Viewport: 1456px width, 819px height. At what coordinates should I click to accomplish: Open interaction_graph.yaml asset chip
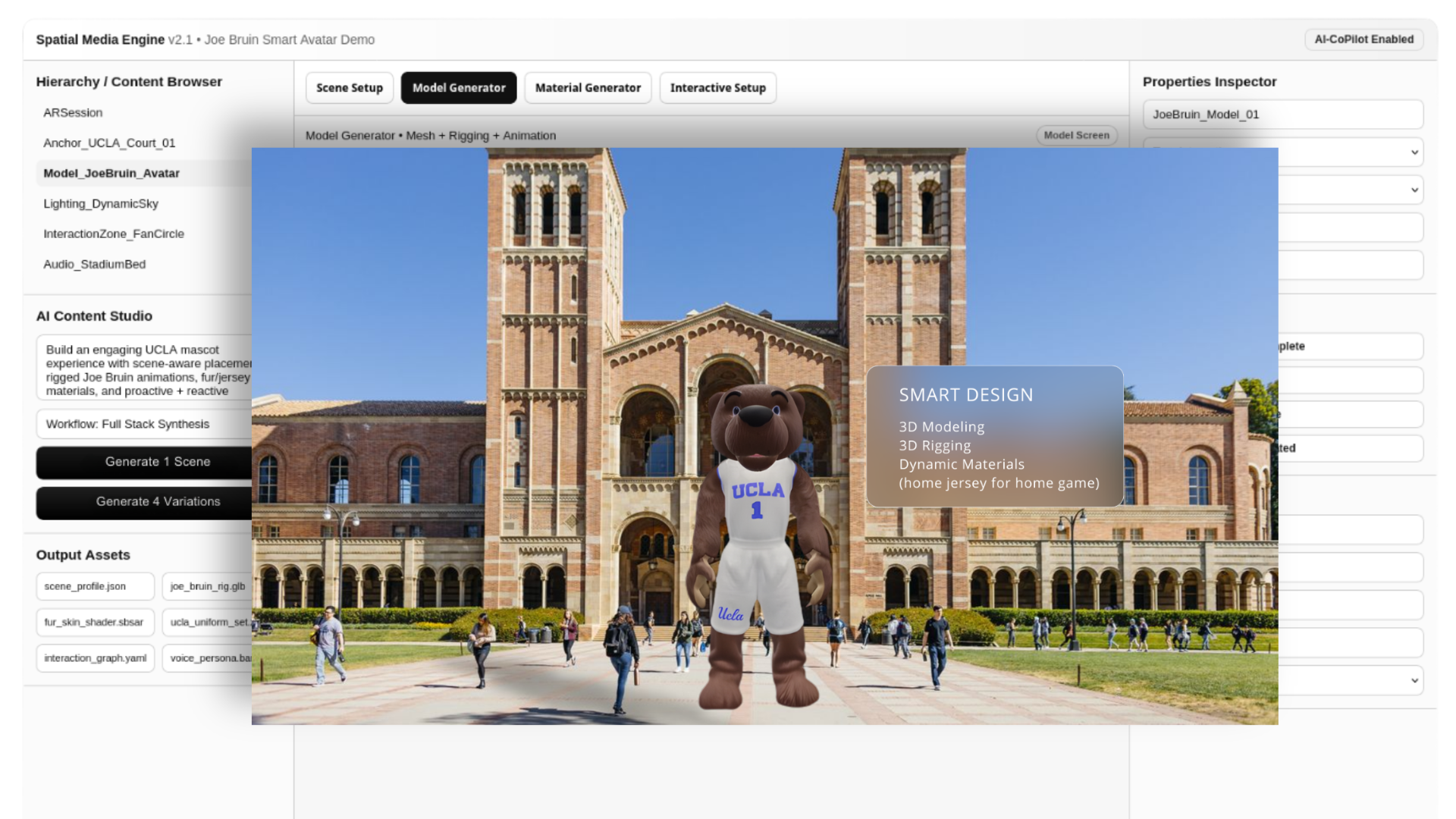95,658
